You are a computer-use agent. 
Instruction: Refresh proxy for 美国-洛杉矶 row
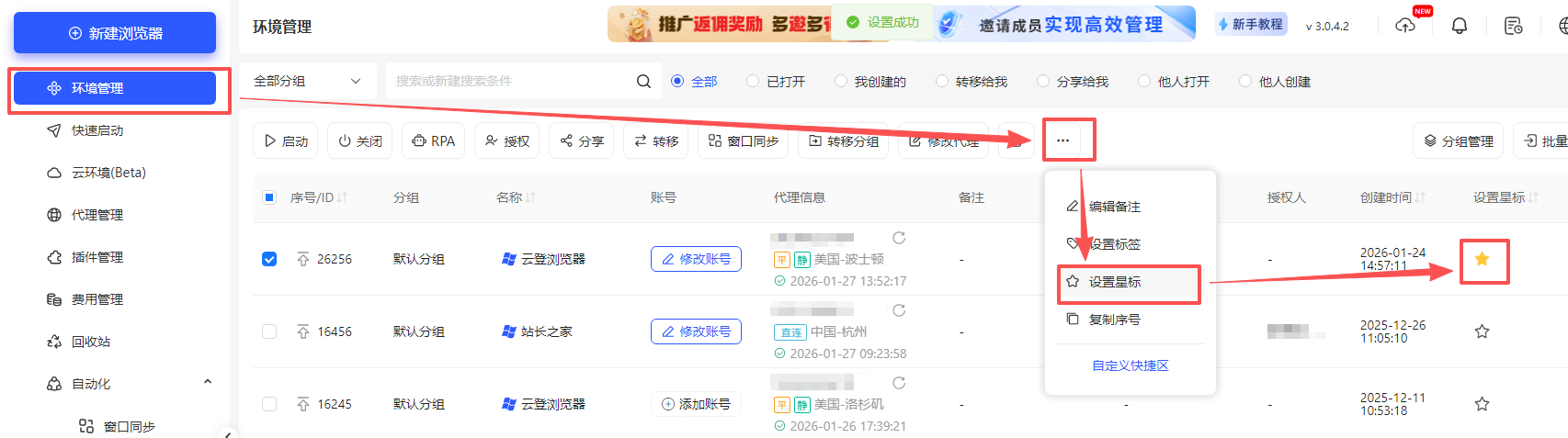pos(899,383)
